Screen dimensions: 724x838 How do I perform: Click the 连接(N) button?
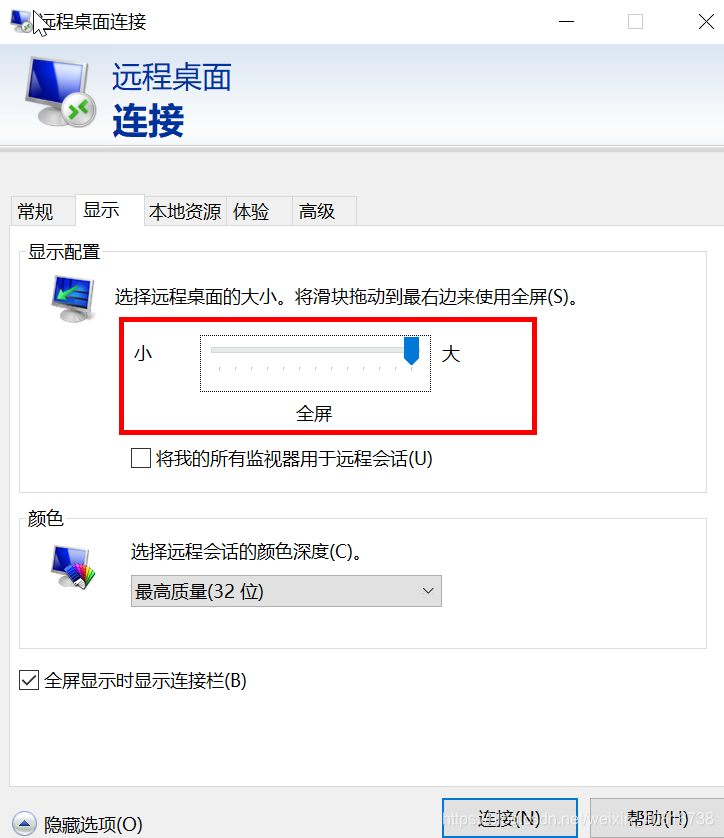click(510, 818)
